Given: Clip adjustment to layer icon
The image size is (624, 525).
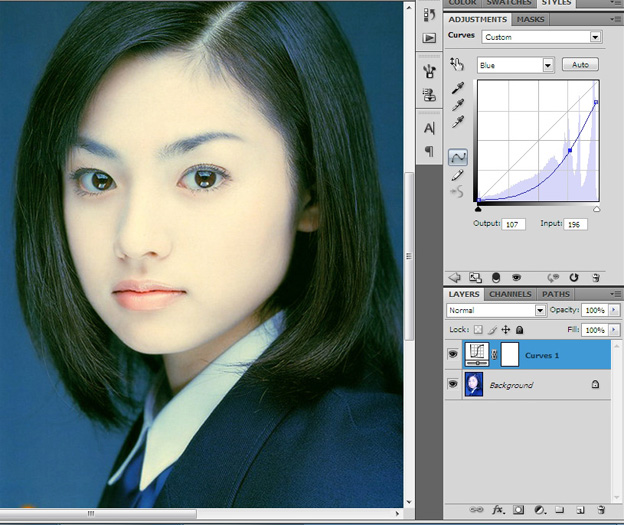Looking at the screenshot, I should click(x=495, y=277).
